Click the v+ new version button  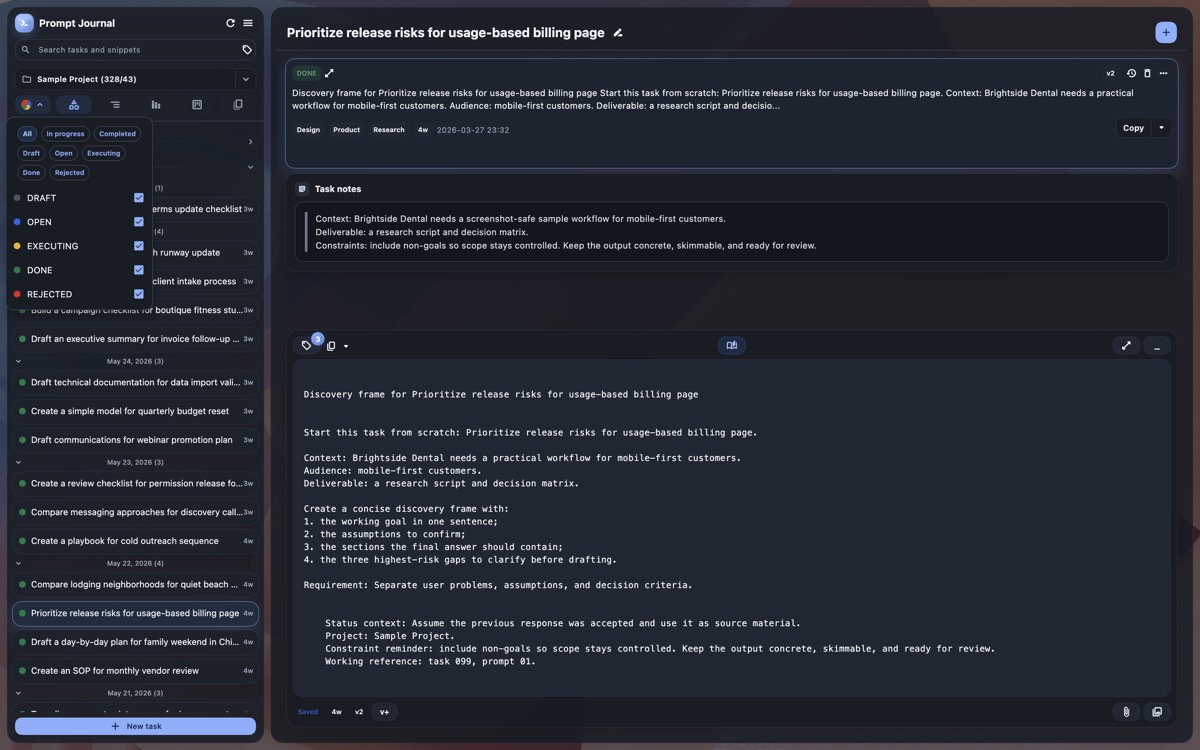tap(384, 712)
